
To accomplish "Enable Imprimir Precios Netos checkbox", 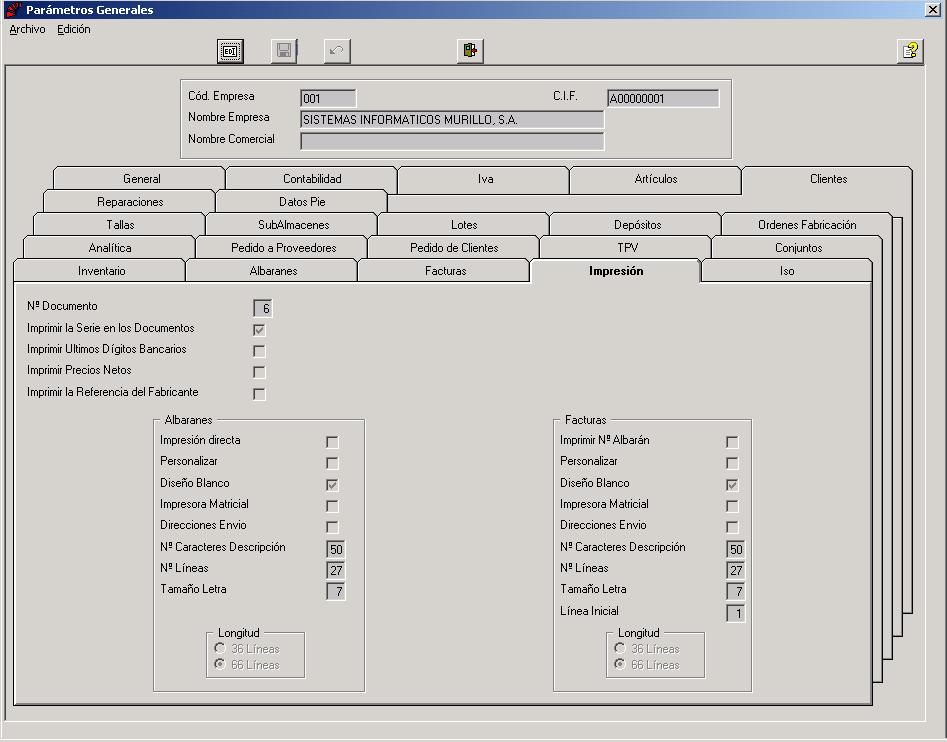I will (x=259, y=372).
